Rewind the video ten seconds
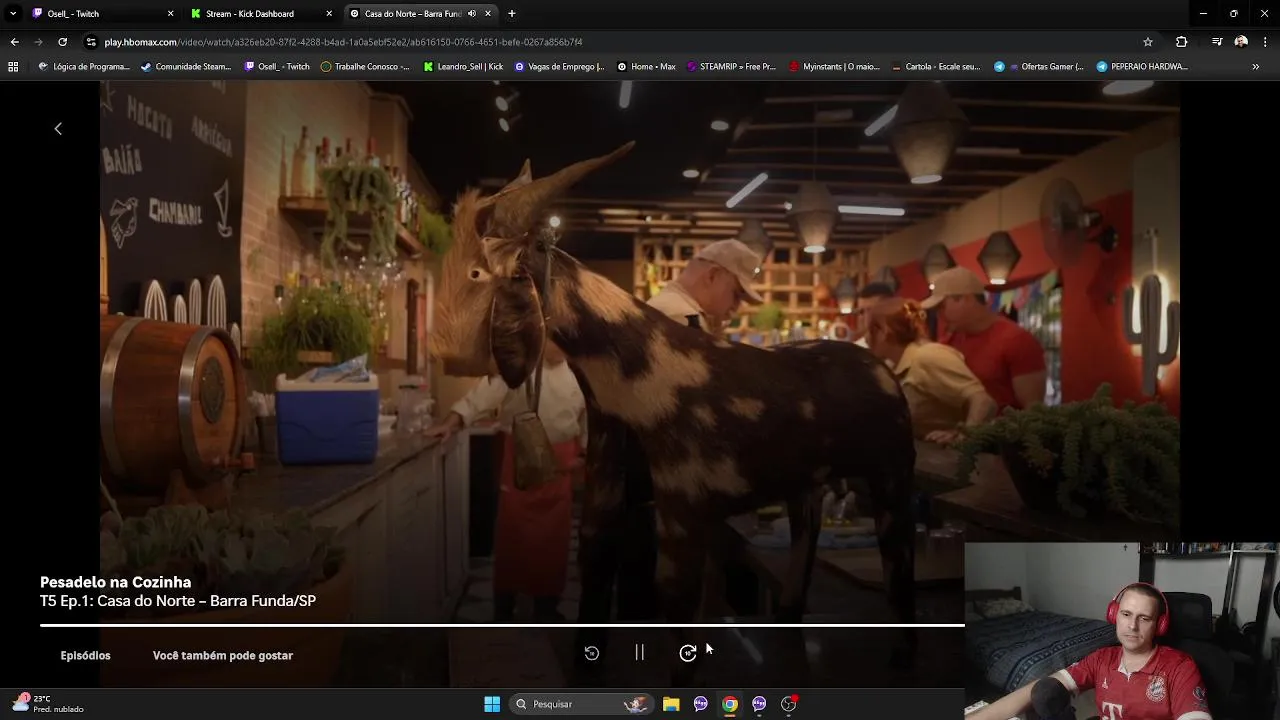The image size is (1280, 720). (x=592, y=653)
